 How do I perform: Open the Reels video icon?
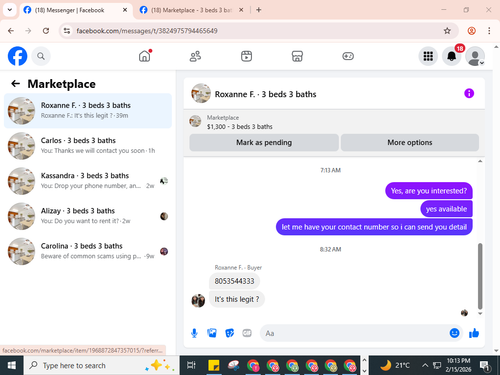click(x=246, y=56)
